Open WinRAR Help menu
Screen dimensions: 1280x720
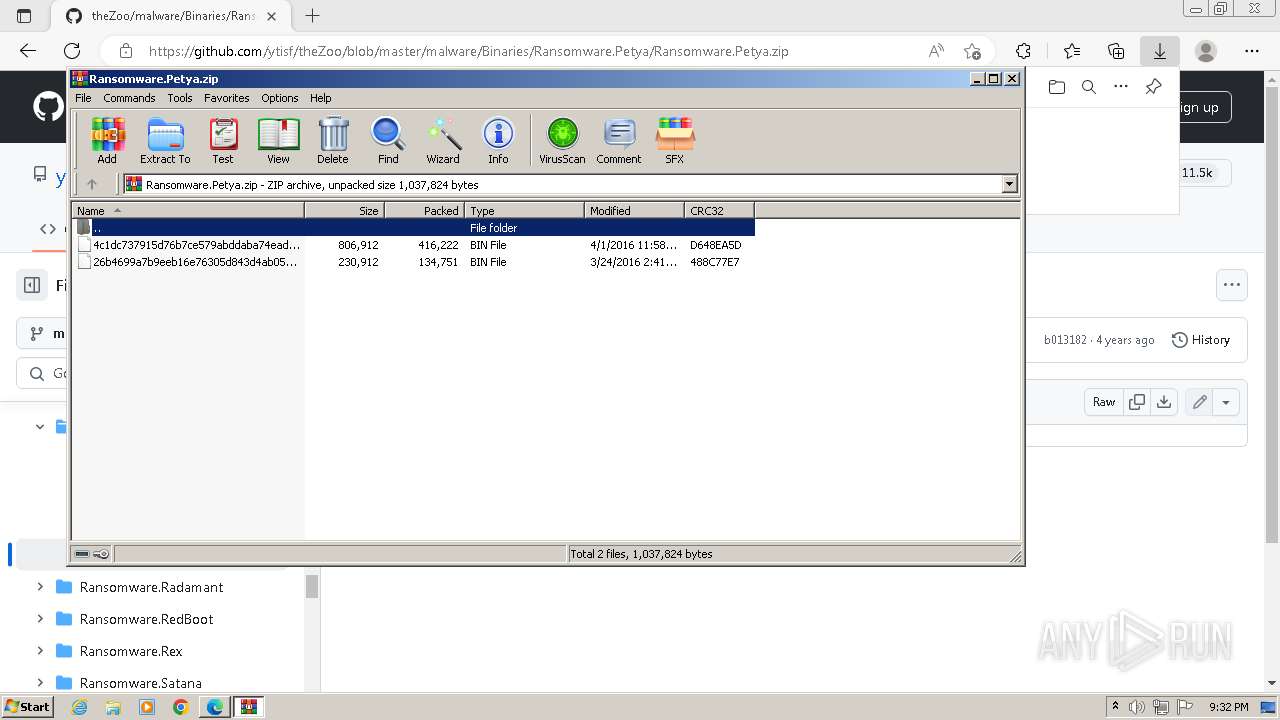click(320, 98)
